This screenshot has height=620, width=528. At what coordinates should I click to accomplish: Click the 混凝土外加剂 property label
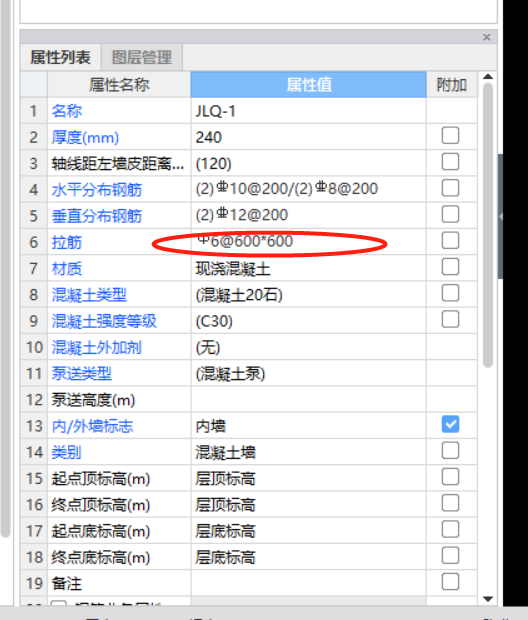[x=97, y=348]
